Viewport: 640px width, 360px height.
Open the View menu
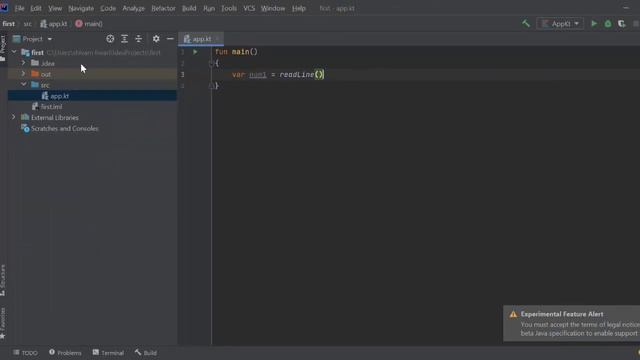[x=55, y=8]
